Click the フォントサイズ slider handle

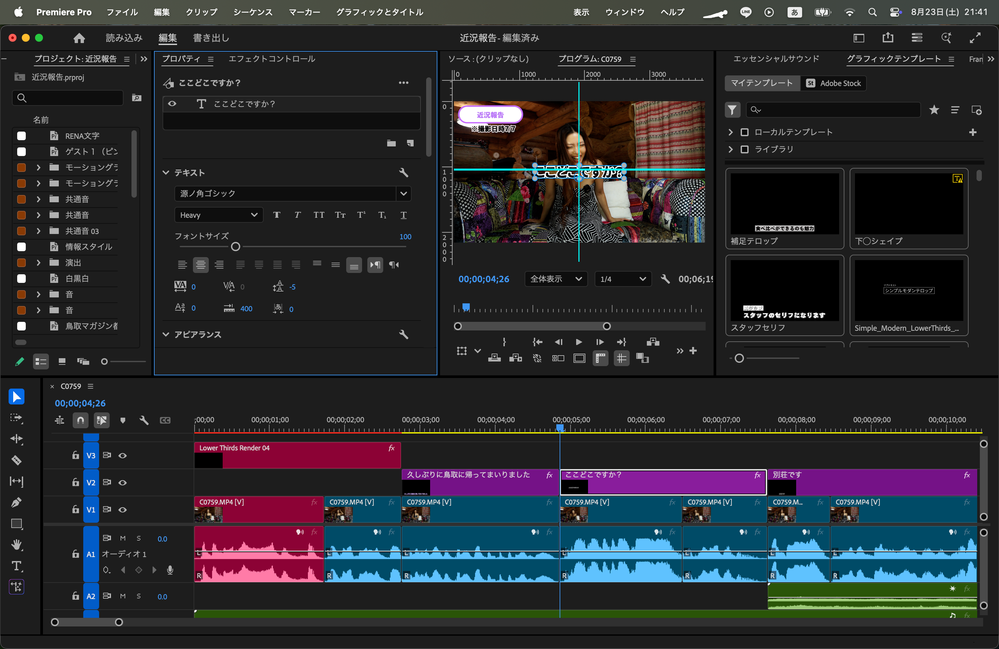click(235, 247)
